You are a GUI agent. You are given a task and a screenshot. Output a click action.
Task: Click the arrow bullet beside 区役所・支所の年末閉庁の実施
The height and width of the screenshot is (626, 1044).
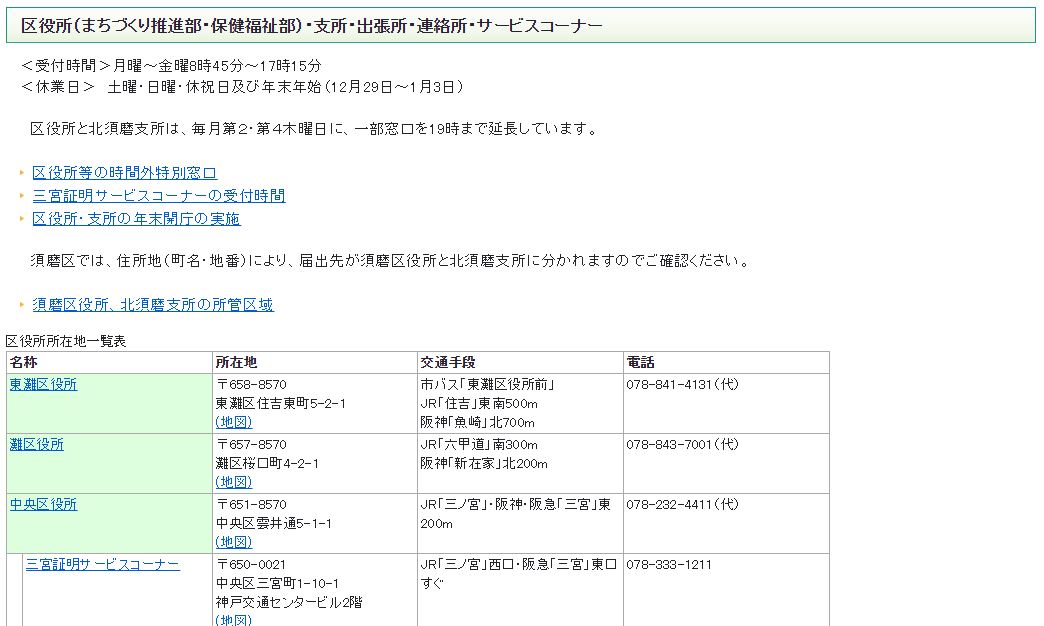tap(22, 219)
